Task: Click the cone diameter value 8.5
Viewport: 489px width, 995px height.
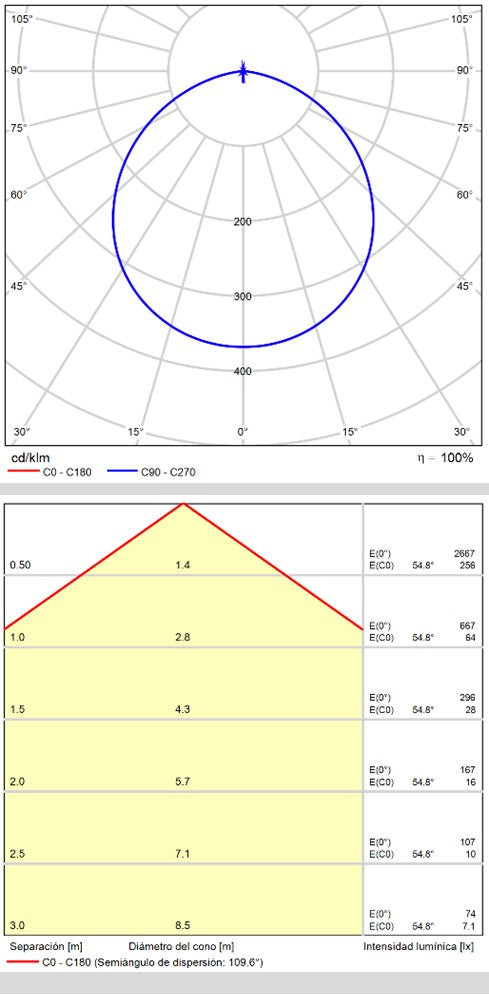Action: coord(182,926)
